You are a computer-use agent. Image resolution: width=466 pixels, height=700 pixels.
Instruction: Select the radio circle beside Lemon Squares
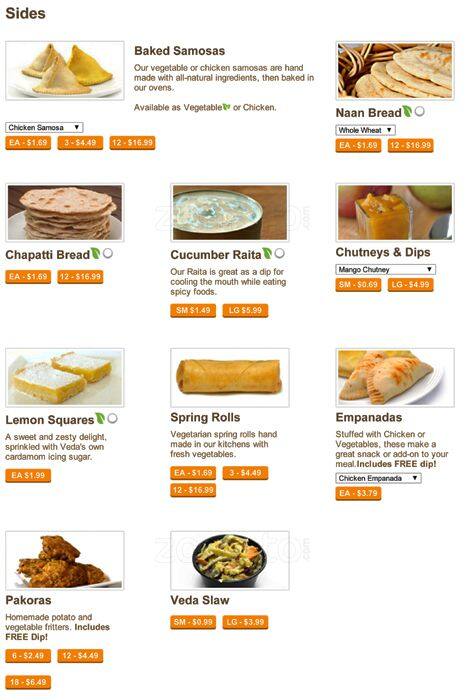pyautogui.click(x=112, y=418)
